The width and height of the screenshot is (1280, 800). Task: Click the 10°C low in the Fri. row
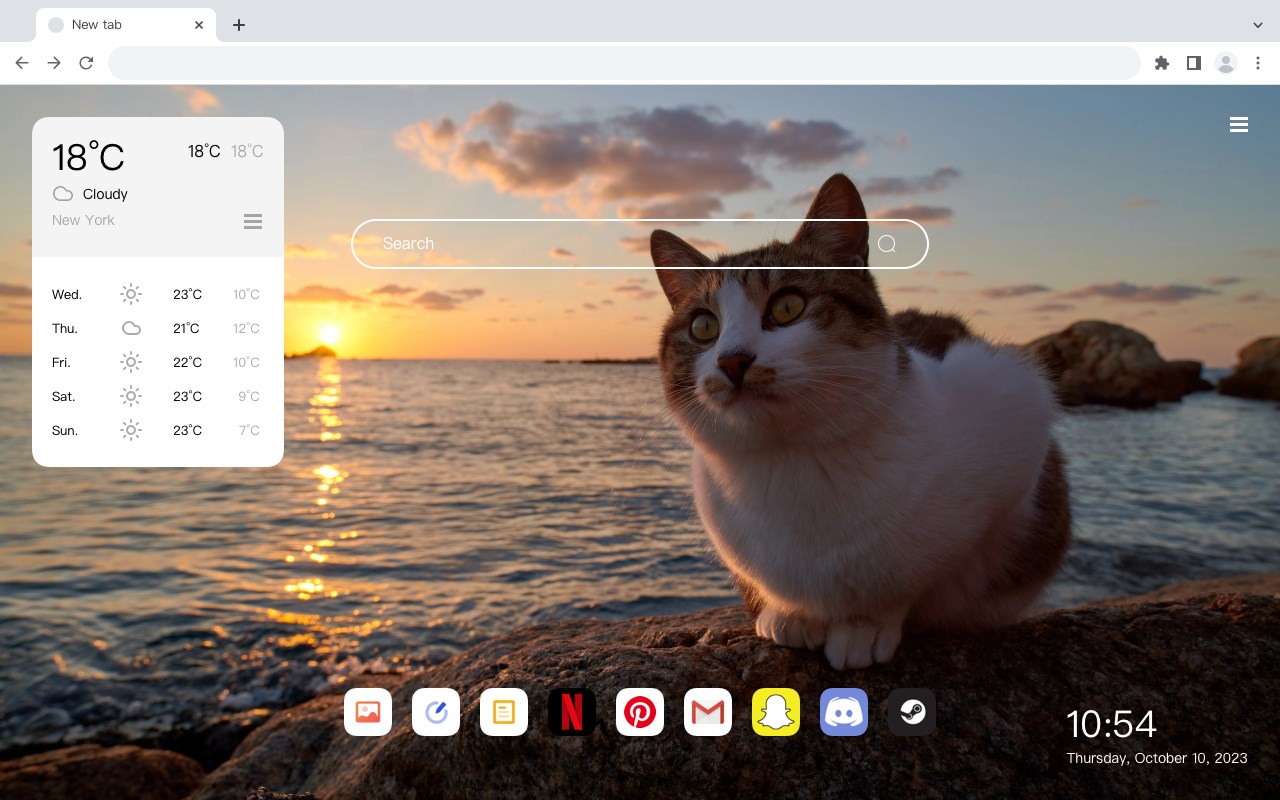[x=246, y=362]
